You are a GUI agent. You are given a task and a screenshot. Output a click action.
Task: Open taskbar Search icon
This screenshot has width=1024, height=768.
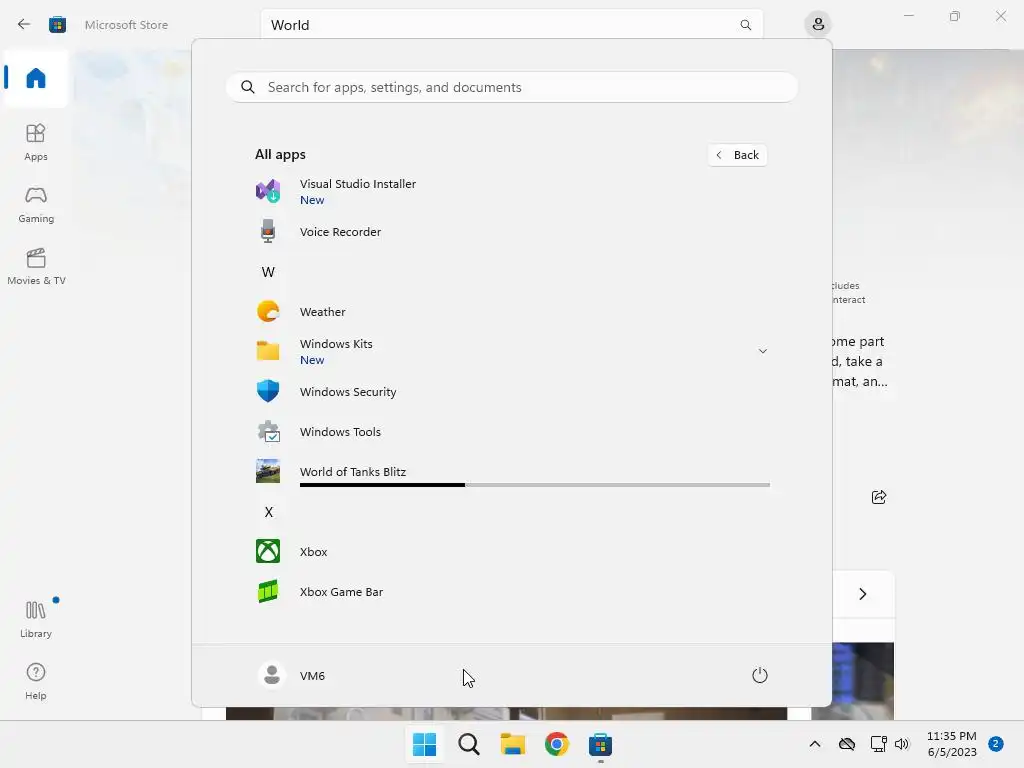point(468,744)
